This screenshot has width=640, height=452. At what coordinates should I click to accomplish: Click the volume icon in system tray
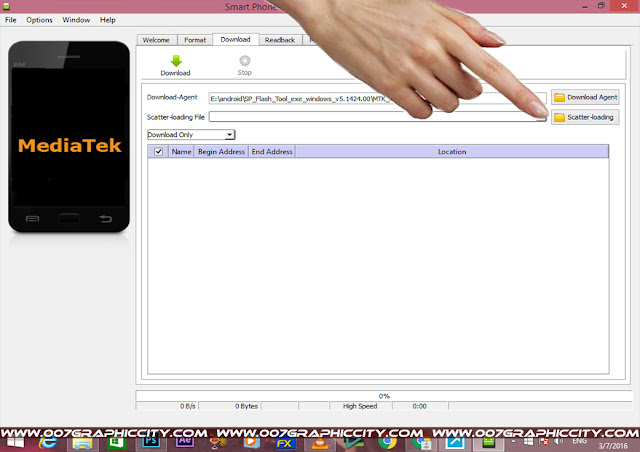[x=558, y=442]
